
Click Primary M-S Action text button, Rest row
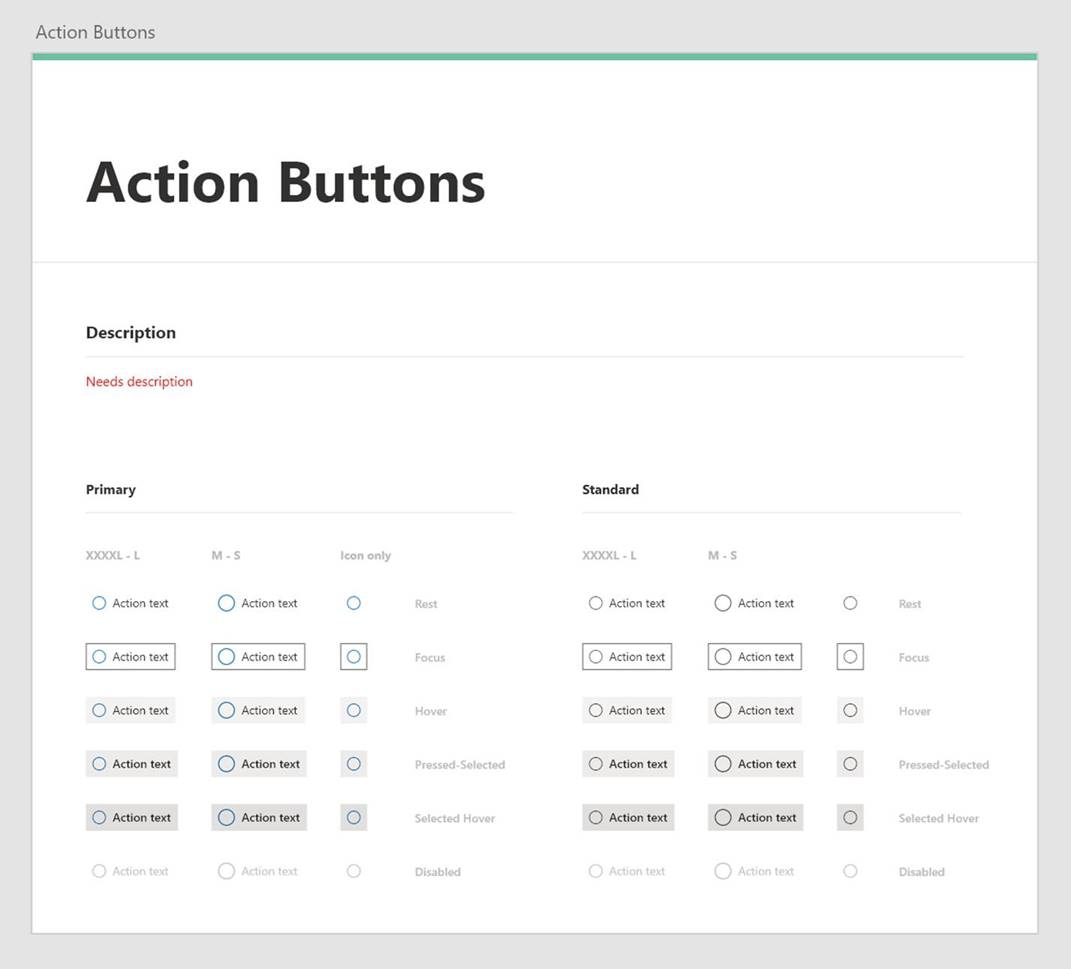[x=258, y=603]
